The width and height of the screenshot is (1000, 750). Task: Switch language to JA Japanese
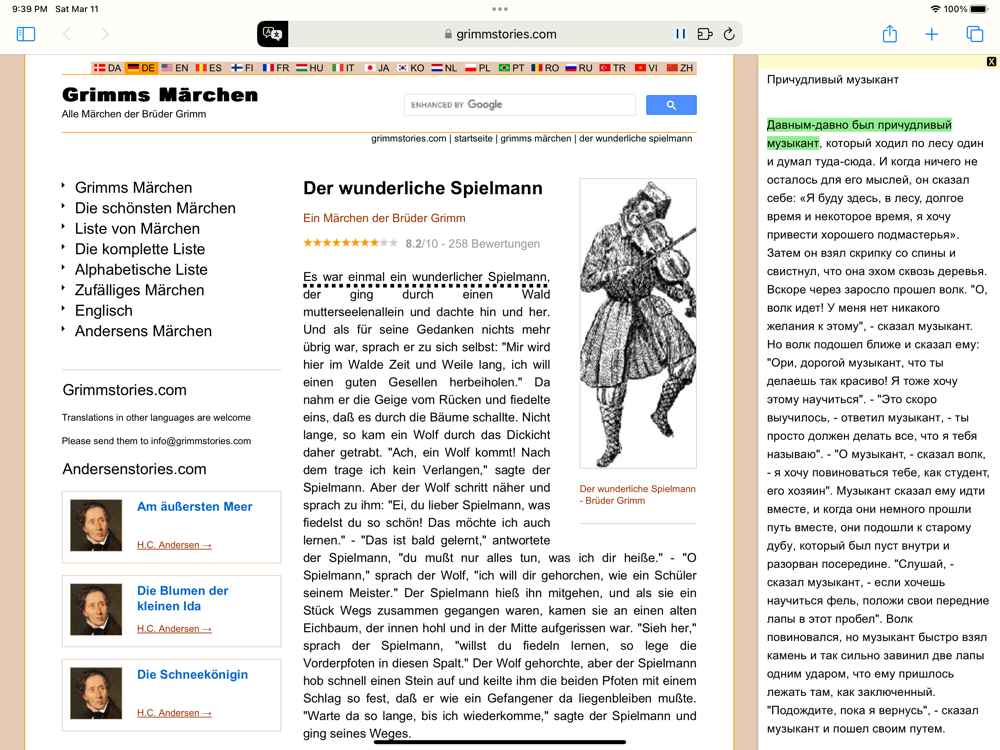(377, 68)
